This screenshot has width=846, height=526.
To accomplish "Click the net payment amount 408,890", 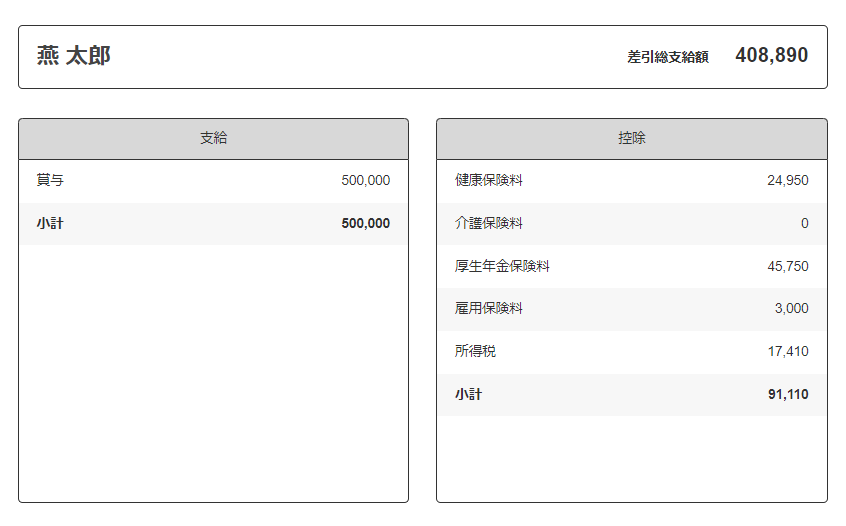I will pyautogui.click(x=772, y=55).
